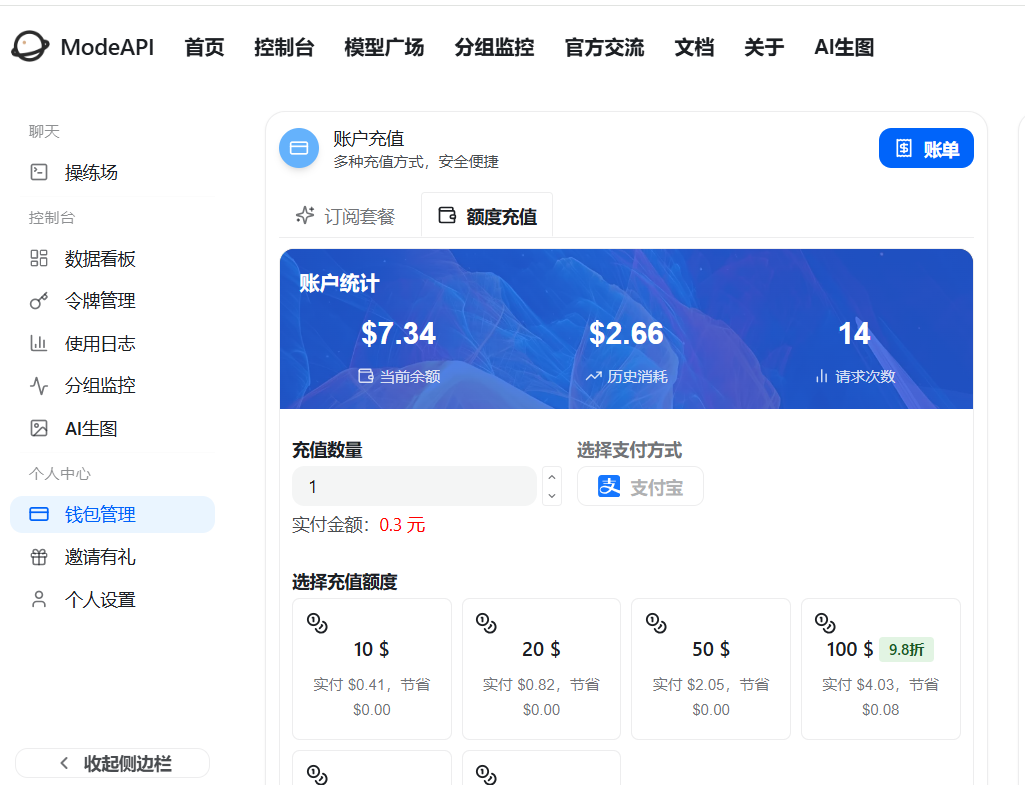Open 文档 in the top navigation
Viewport: 1025px width, 785px height.
point(694,47)
